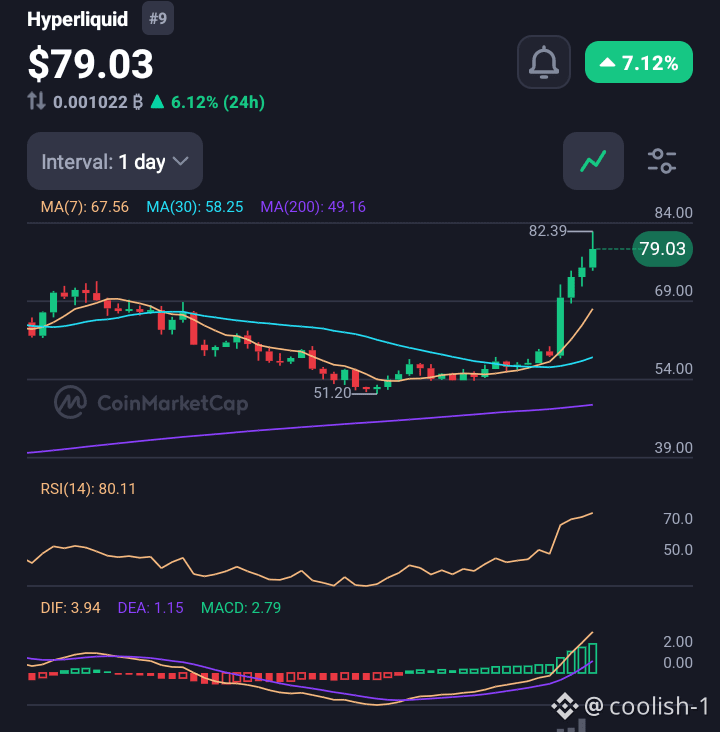This screenshot has height=732, width=720.
Task: Click the 70.0 RSI axis label
Action: [678, 519]
